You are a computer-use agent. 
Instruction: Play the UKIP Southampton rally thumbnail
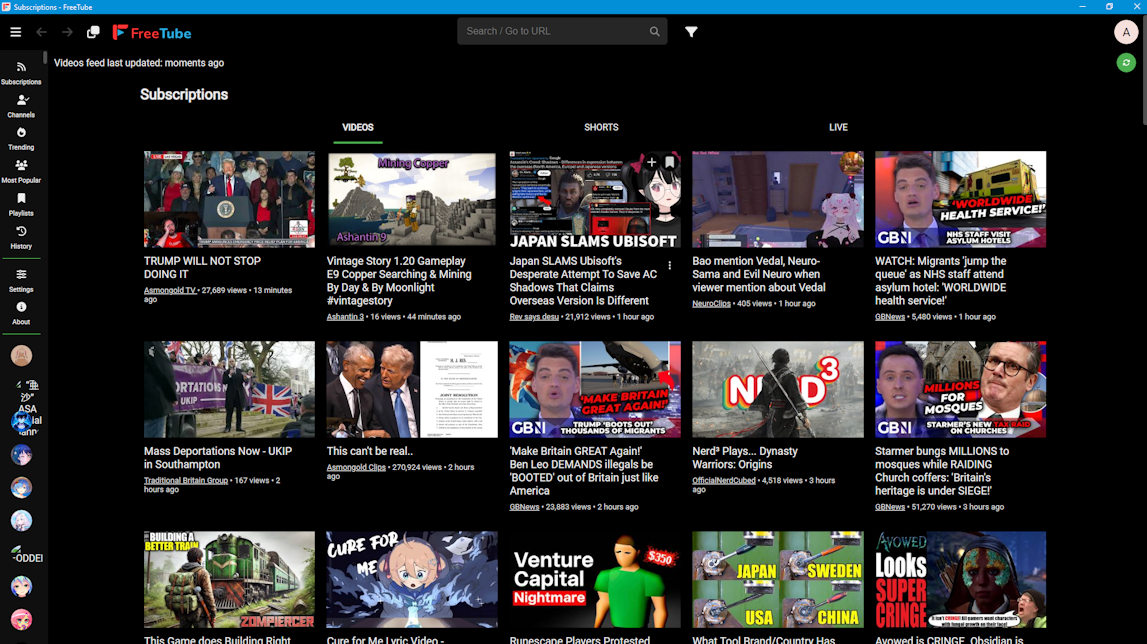pos(230,389)
